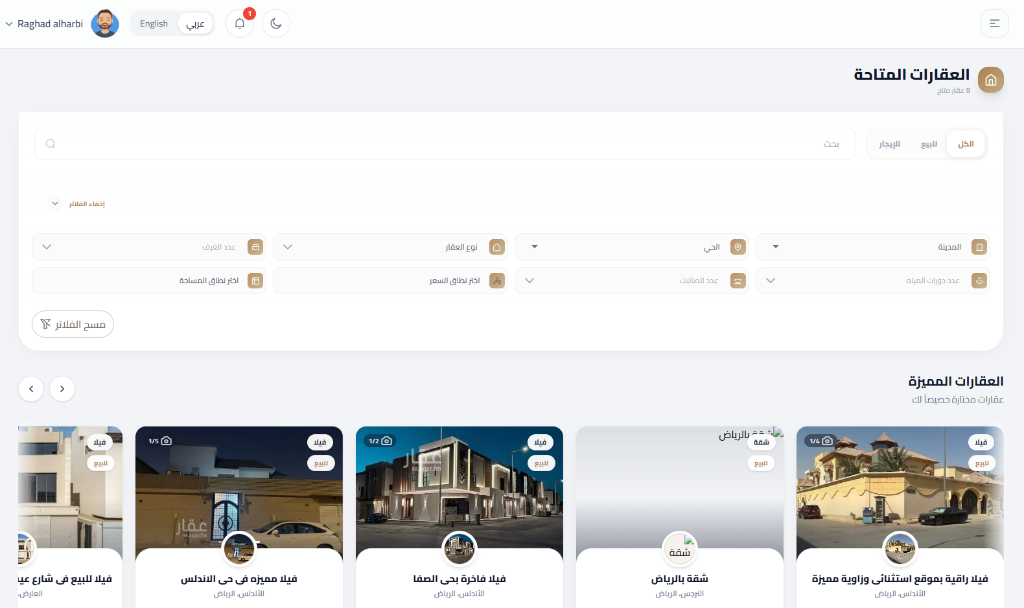Click the 8 عقار متاح count text
Viewport: 1024px width, 608px height.
pyautogui.click(x=953, y=91)
